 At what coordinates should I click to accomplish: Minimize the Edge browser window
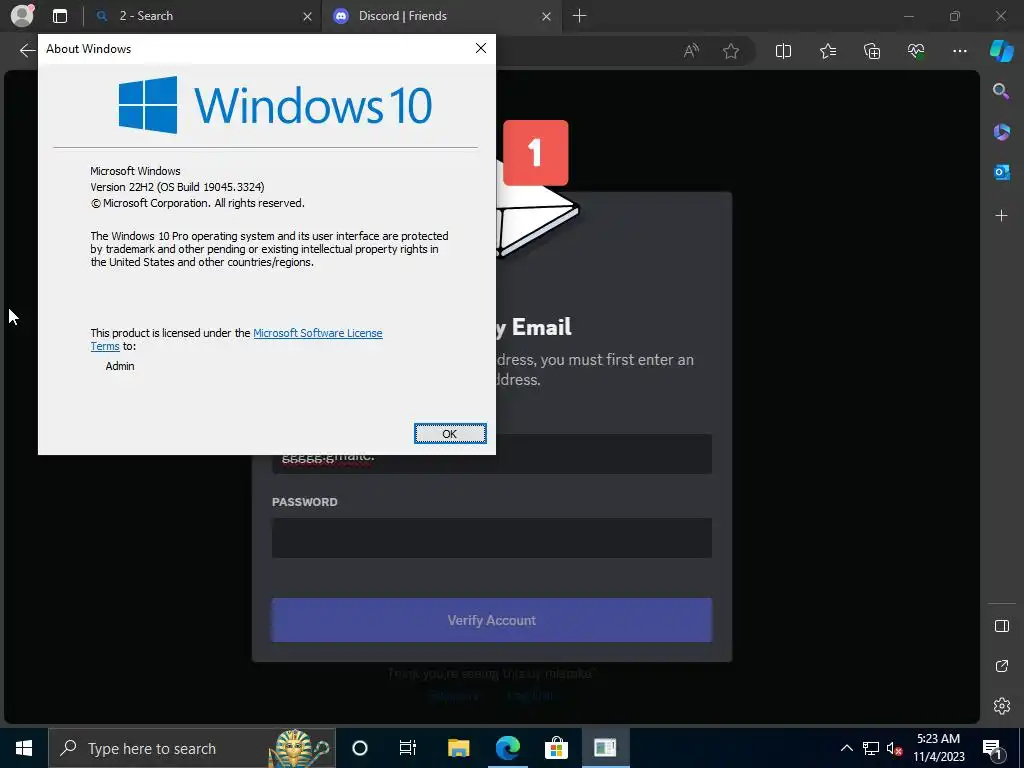tap(908, 16)
